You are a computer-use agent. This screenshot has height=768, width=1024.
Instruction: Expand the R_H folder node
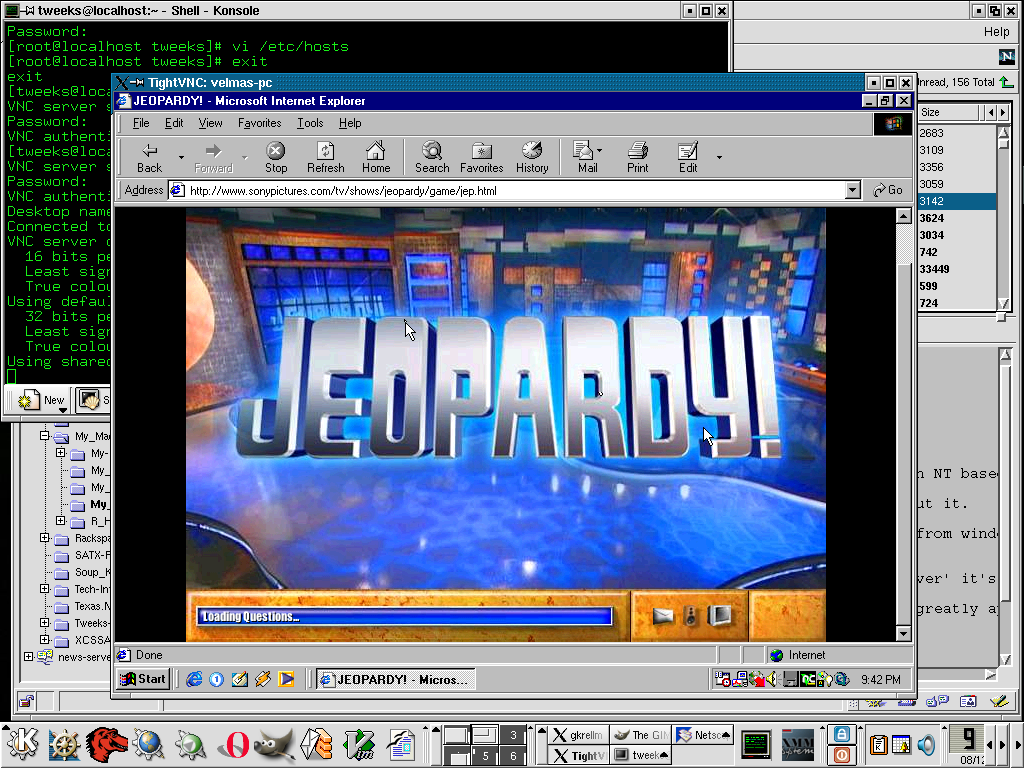61,520
